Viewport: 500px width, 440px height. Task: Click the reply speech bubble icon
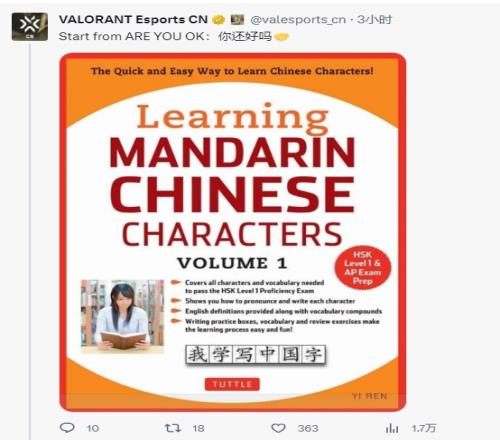[x=67, y=428]
